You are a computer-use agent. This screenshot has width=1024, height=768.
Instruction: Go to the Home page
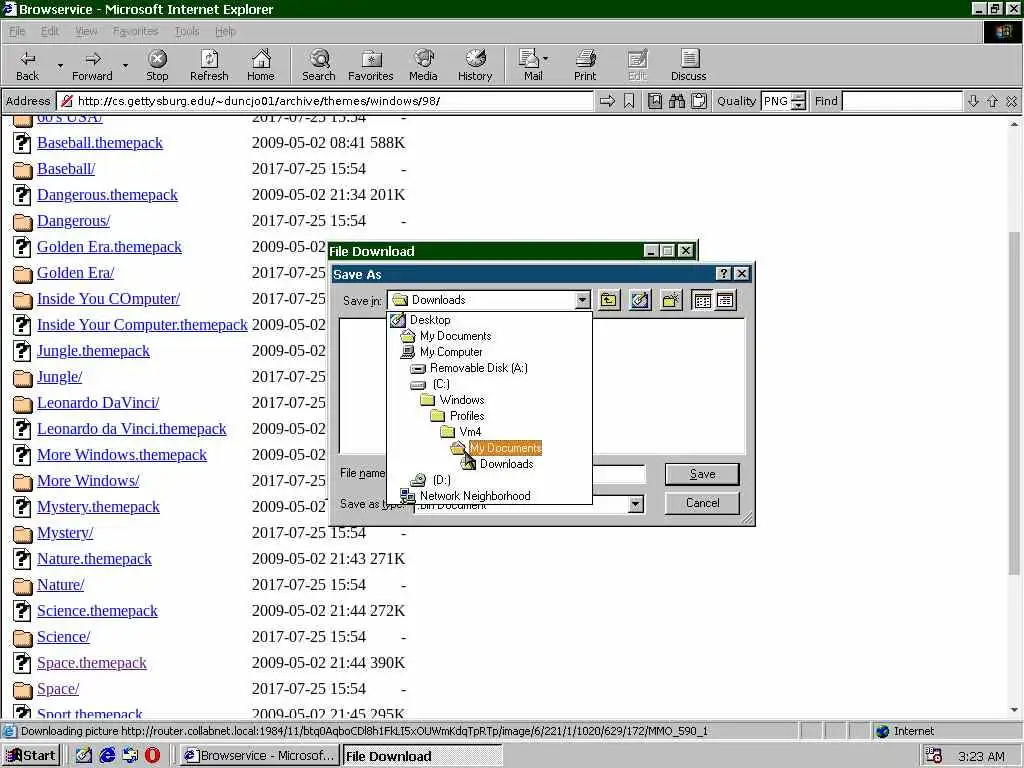pos(261,65)
